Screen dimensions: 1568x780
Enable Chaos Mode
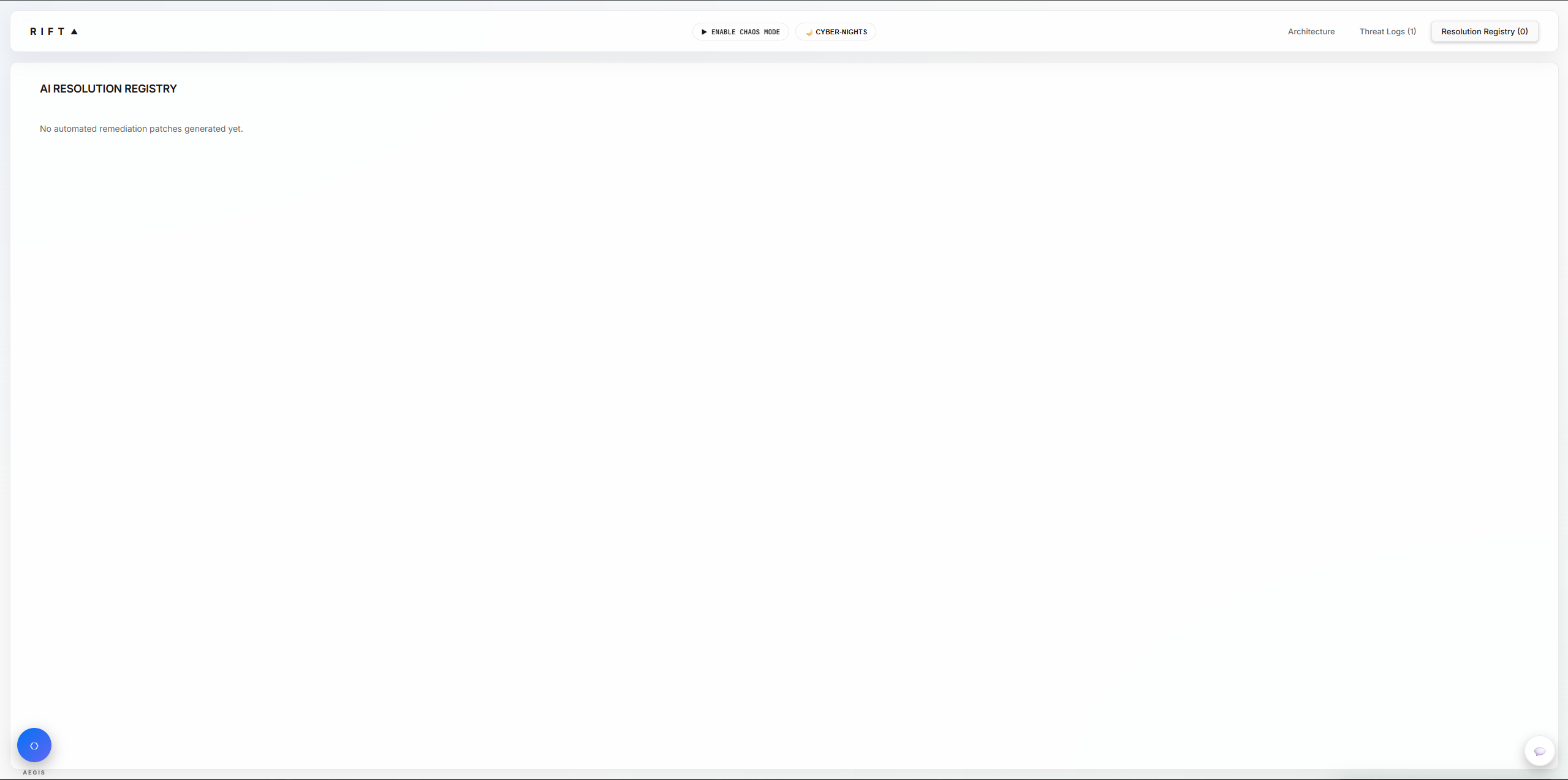(x=740, y=32)
